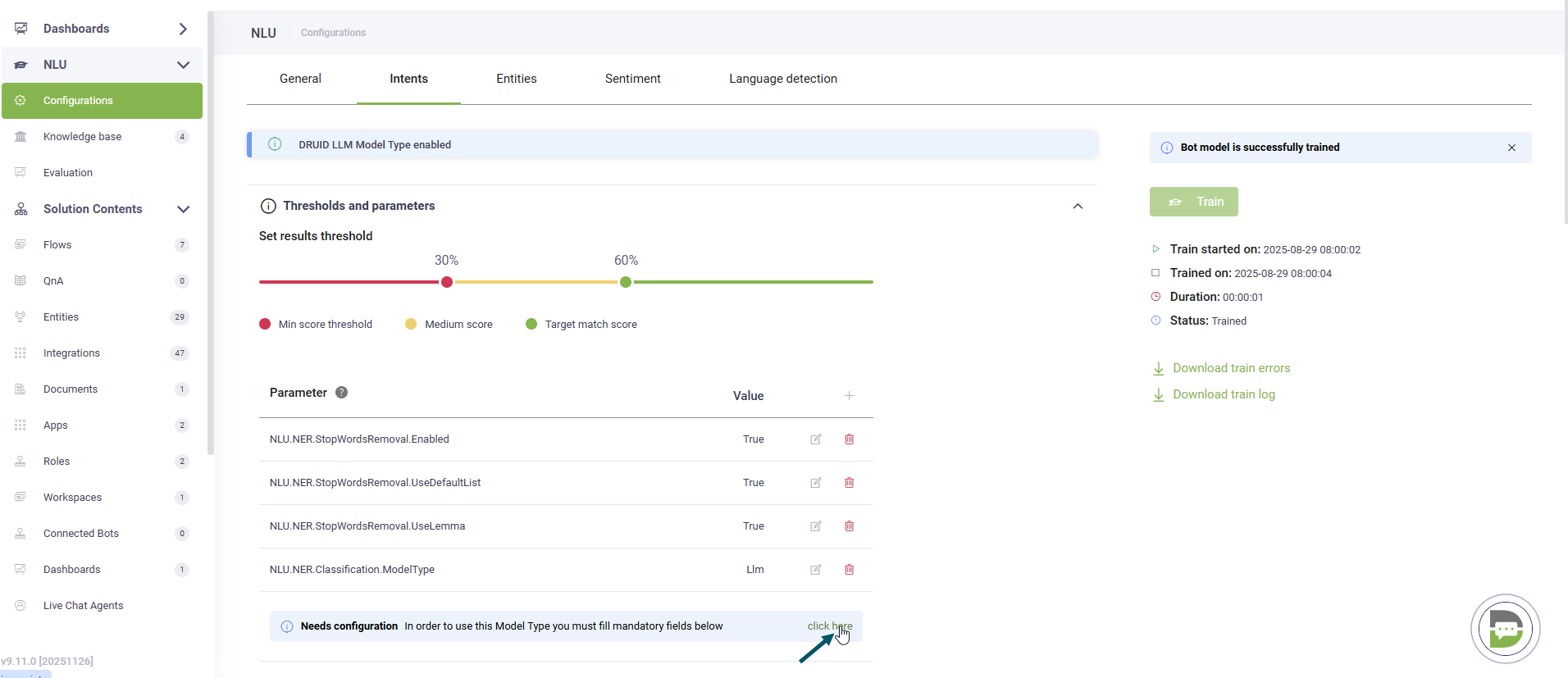Dismiss the bot model trained notification
The height and width of the screenshot is (678, 1568).
1511,148
